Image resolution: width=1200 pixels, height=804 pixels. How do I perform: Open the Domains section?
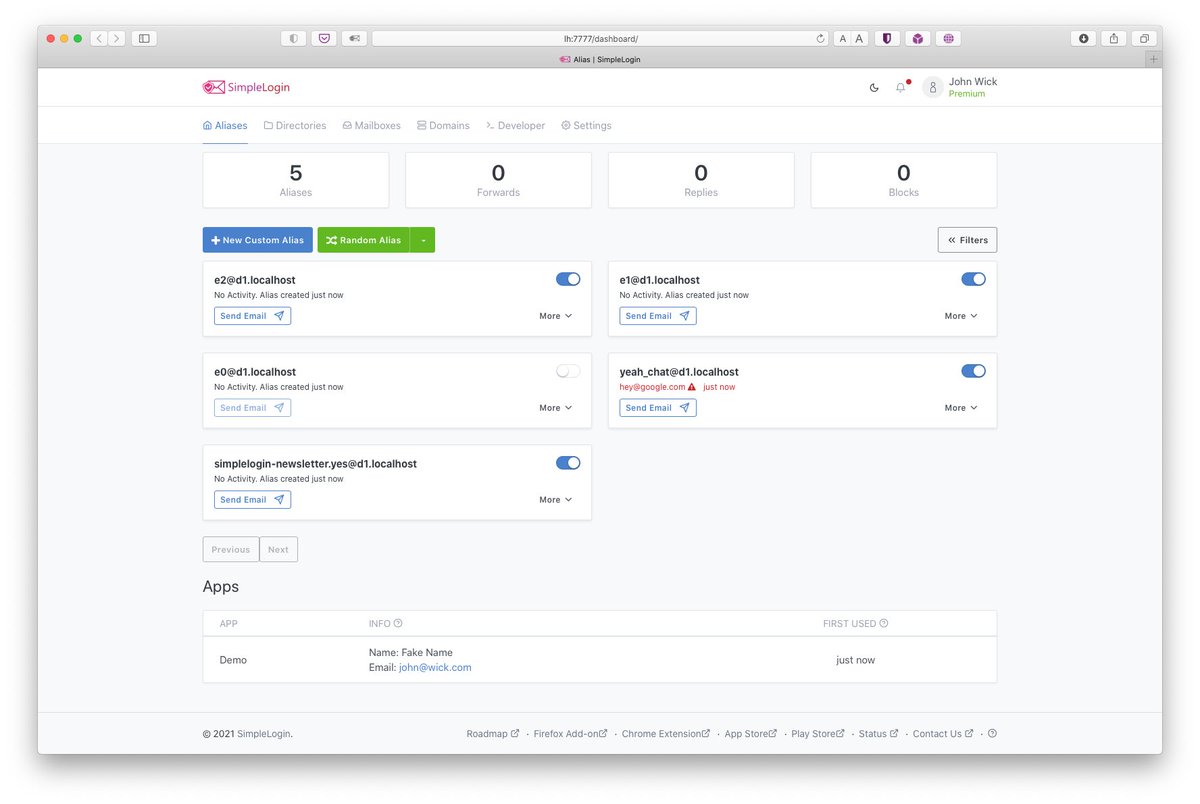pyautogui.click(x=443, y=125)
